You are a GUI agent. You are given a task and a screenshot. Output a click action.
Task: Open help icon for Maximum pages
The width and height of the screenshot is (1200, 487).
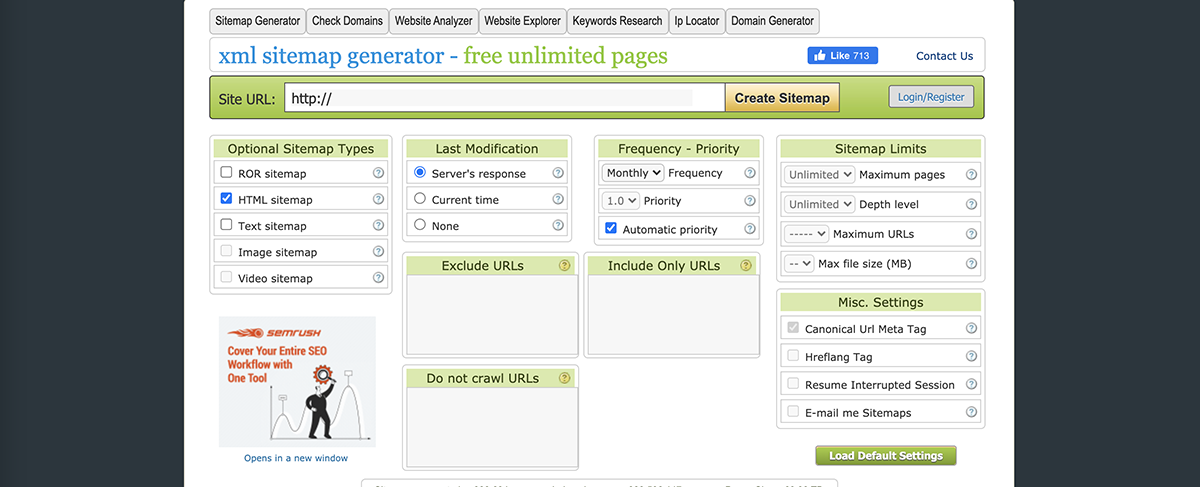pyautogui.click(x=971, y=174)
